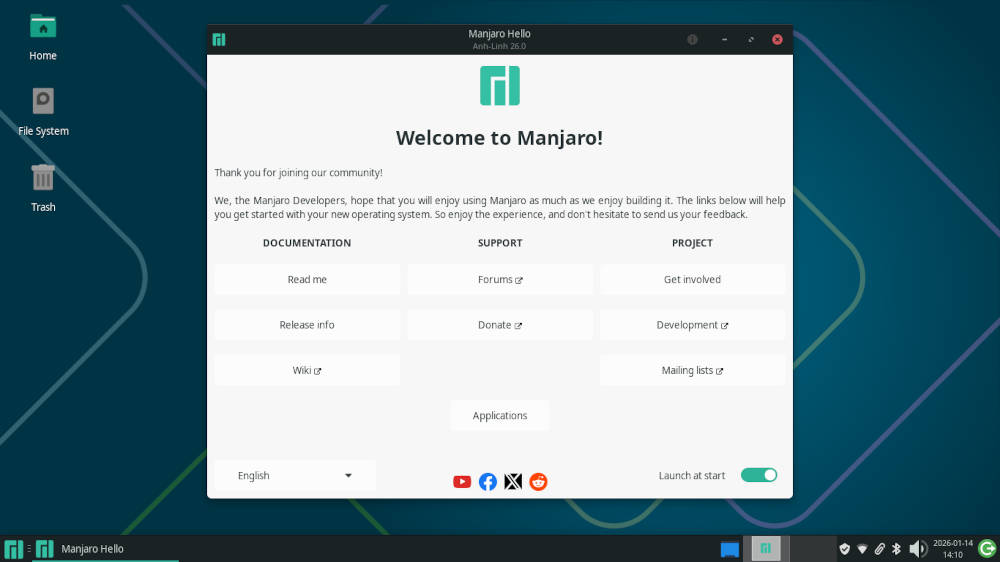
Task: Click the Bluetooth tray icon
Action: tap(897, 549)
